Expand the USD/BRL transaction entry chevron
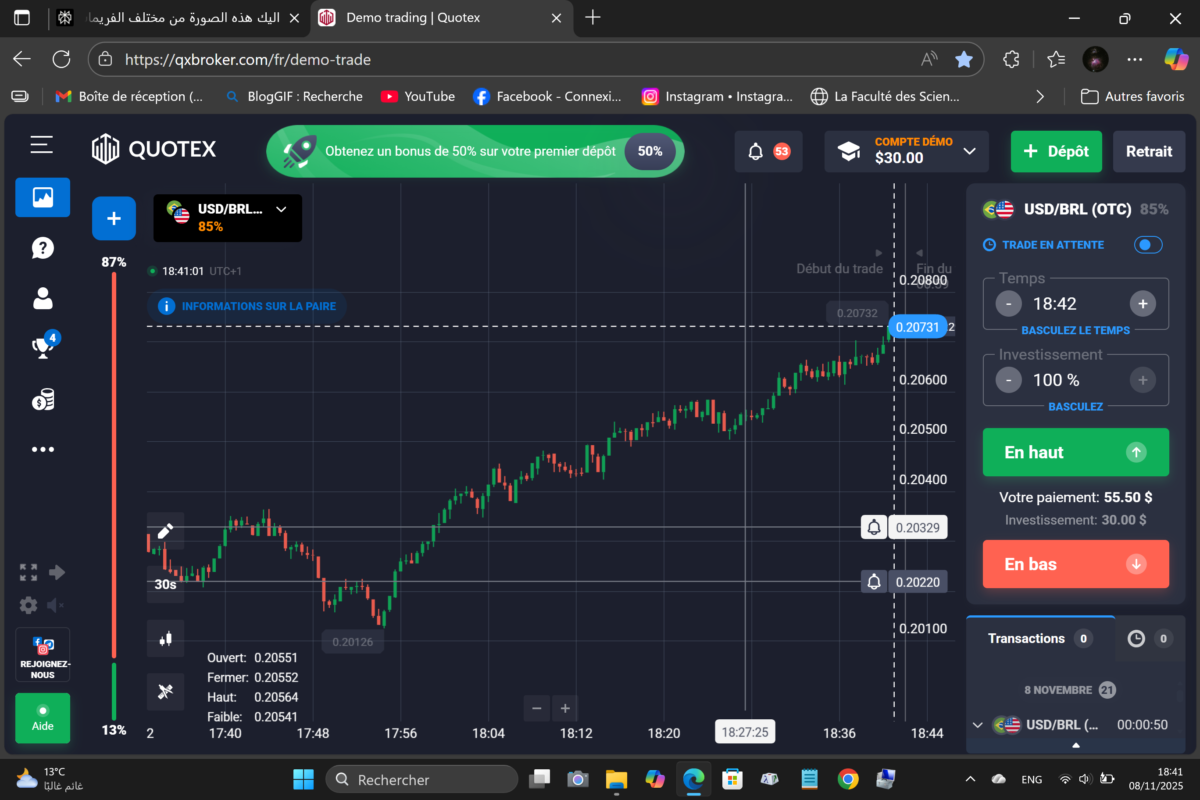 977,724
